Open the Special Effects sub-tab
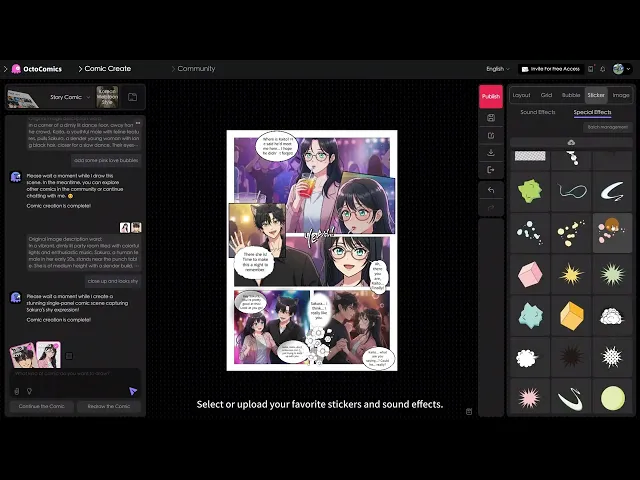 click(592, 112)
